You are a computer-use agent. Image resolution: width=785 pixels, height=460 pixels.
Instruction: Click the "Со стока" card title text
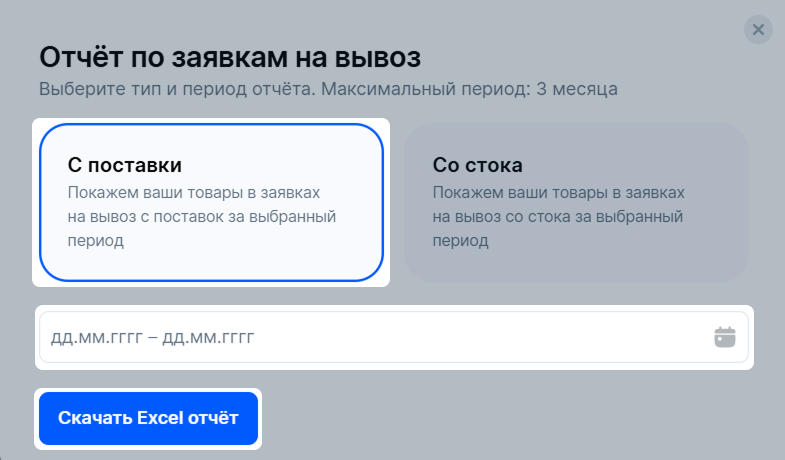click(x=478, y=165)
